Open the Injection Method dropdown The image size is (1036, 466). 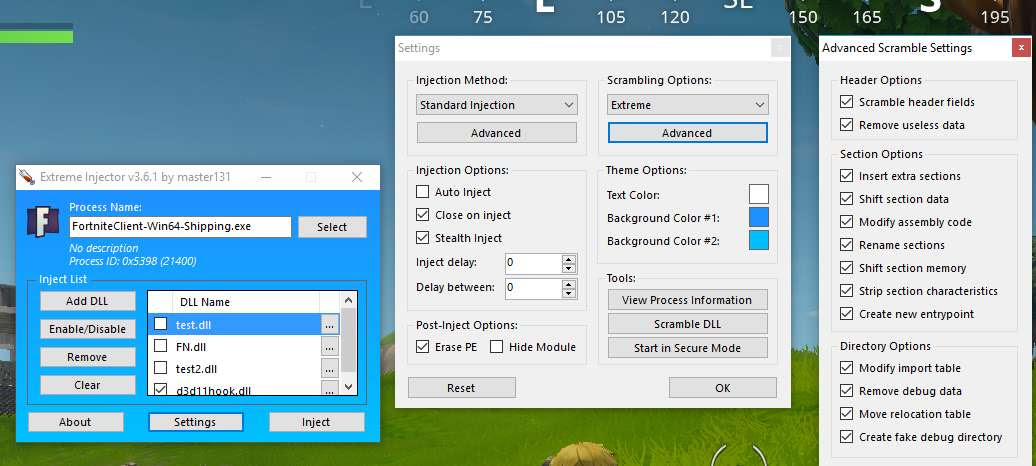(497, 105)
